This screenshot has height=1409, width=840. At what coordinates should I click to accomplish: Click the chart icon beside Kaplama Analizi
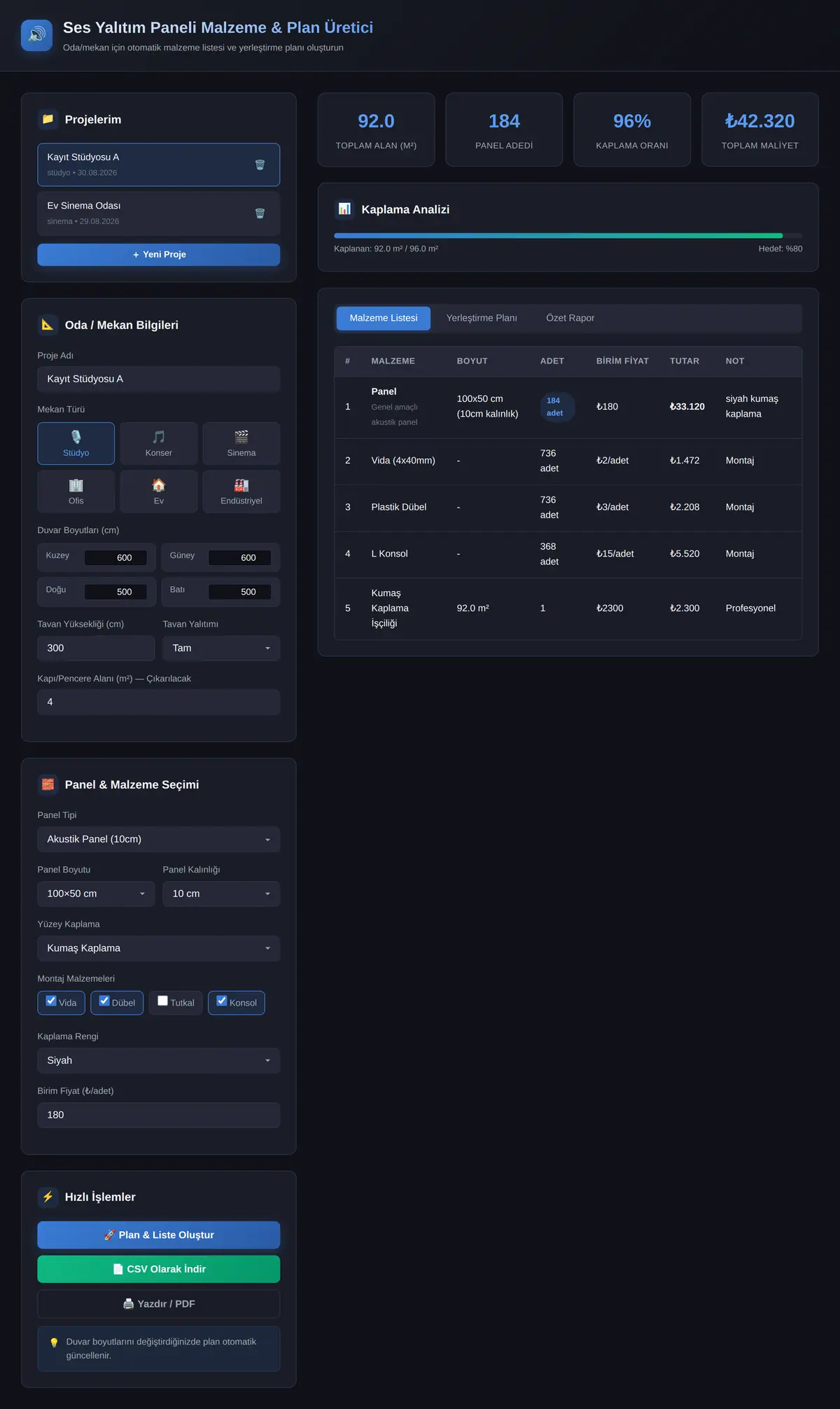pyautogui.click(x=344, y=209)
